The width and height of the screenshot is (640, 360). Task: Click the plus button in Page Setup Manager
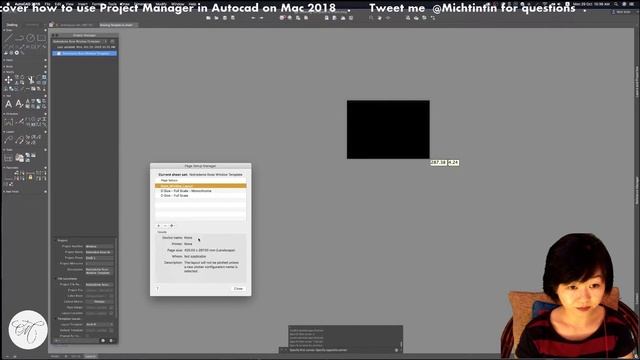tap(159, 226)
